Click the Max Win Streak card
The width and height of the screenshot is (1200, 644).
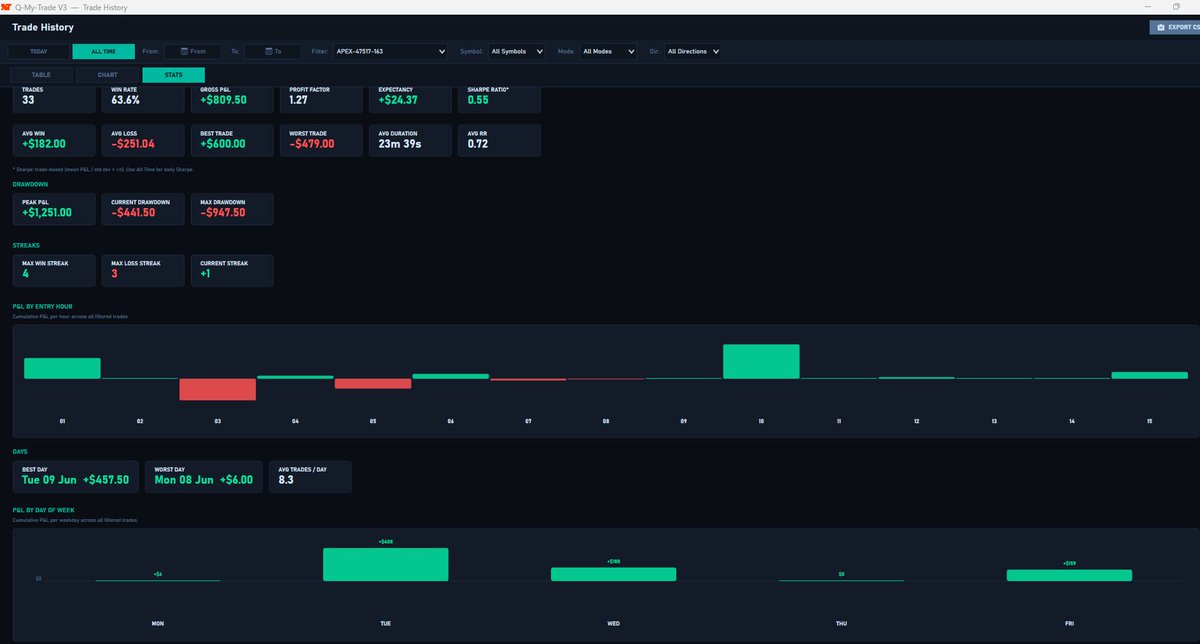[x=54, y=270]
